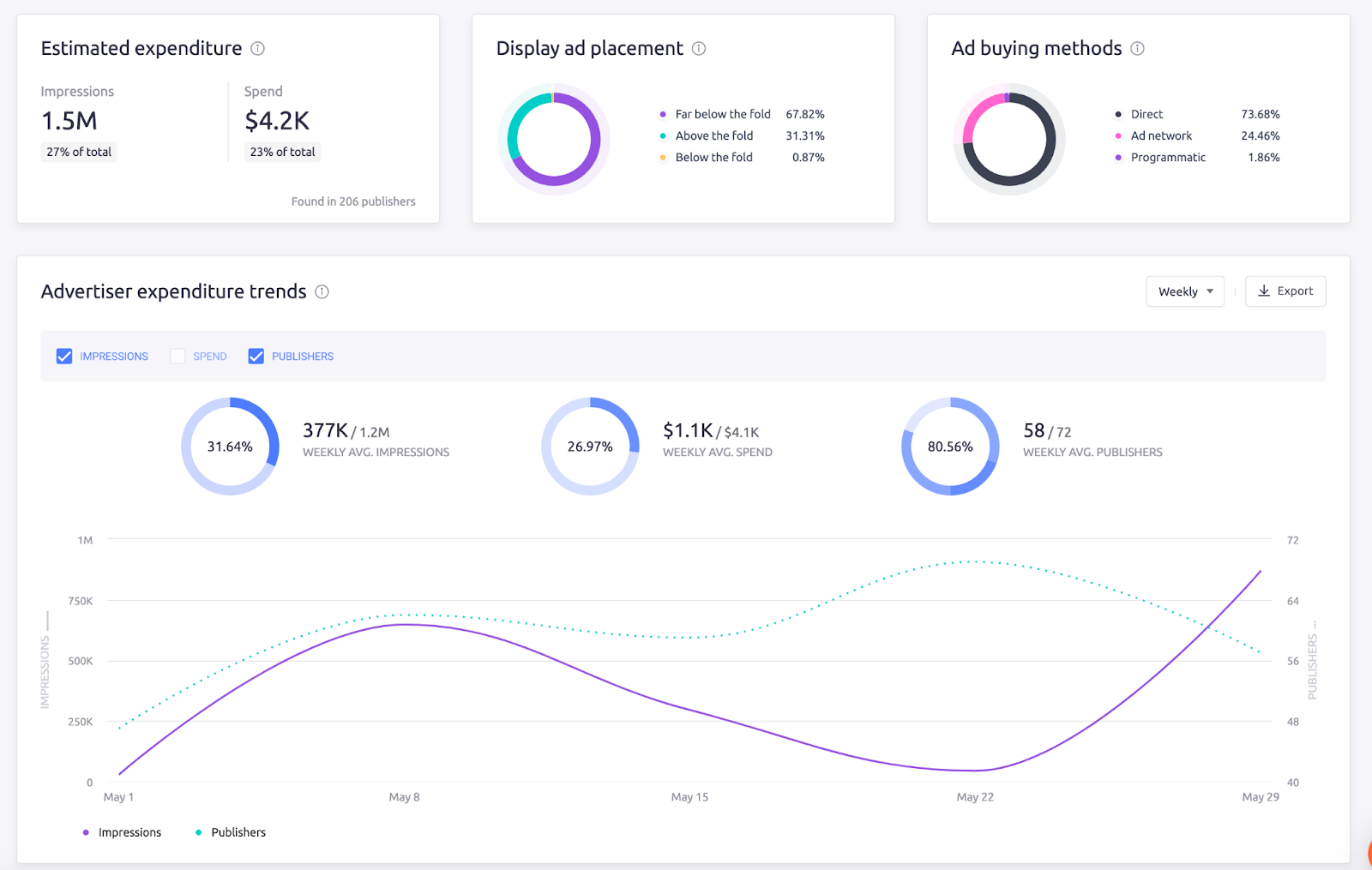Click the 73.68% value
The image size is (1372, 870).
(x=1261, y=114)
